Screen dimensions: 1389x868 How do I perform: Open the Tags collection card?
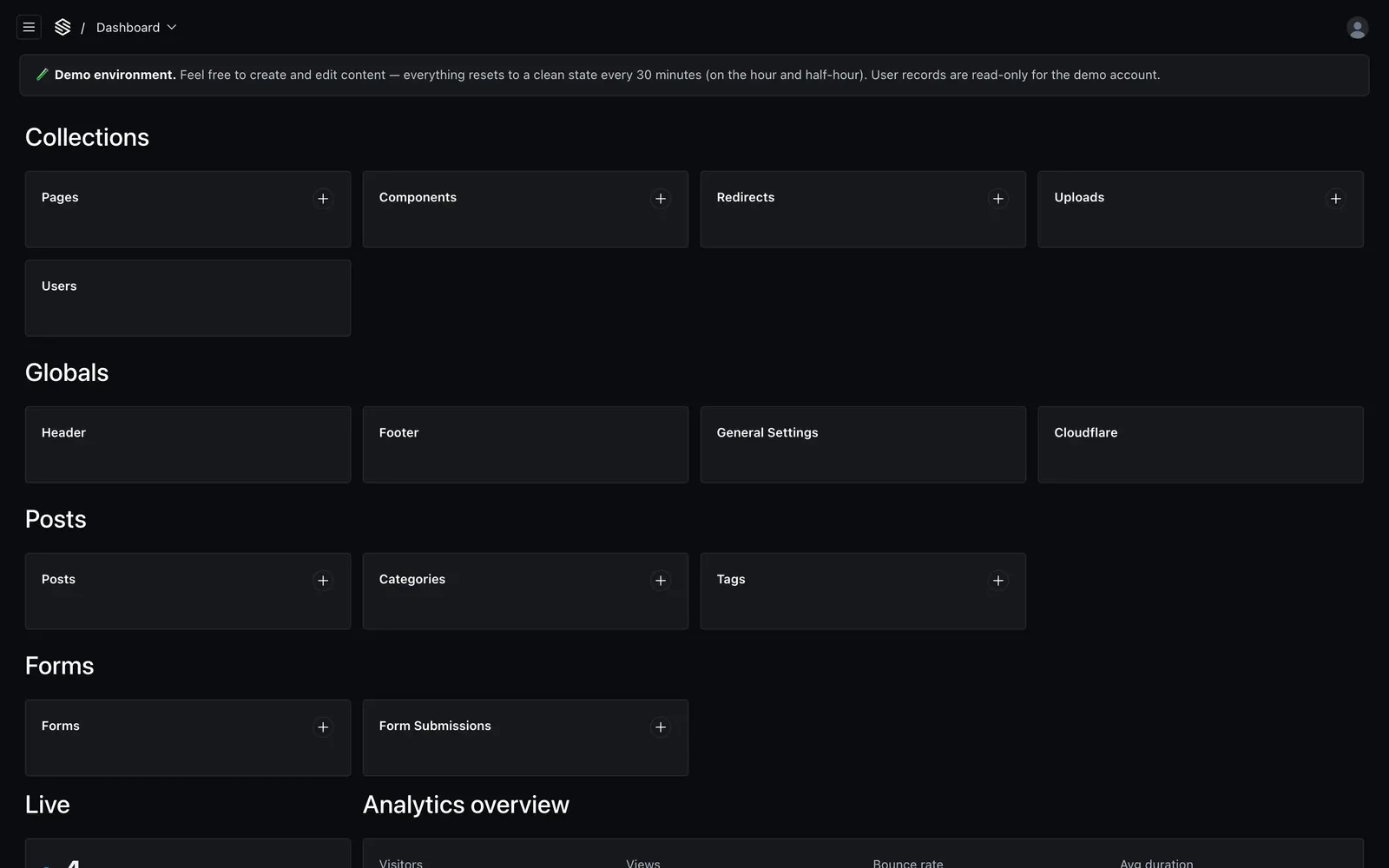tap(863, 591)
